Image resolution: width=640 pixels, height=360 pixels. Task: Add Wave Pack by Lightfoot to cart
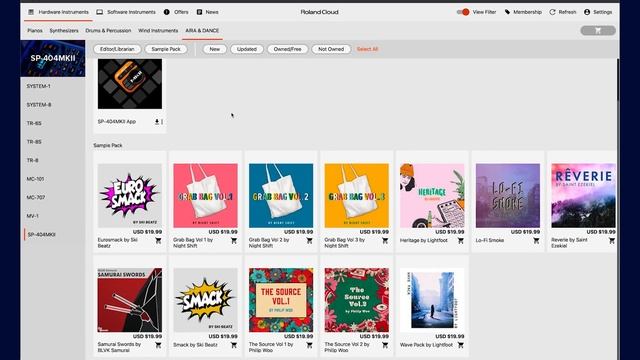[460, 345]
